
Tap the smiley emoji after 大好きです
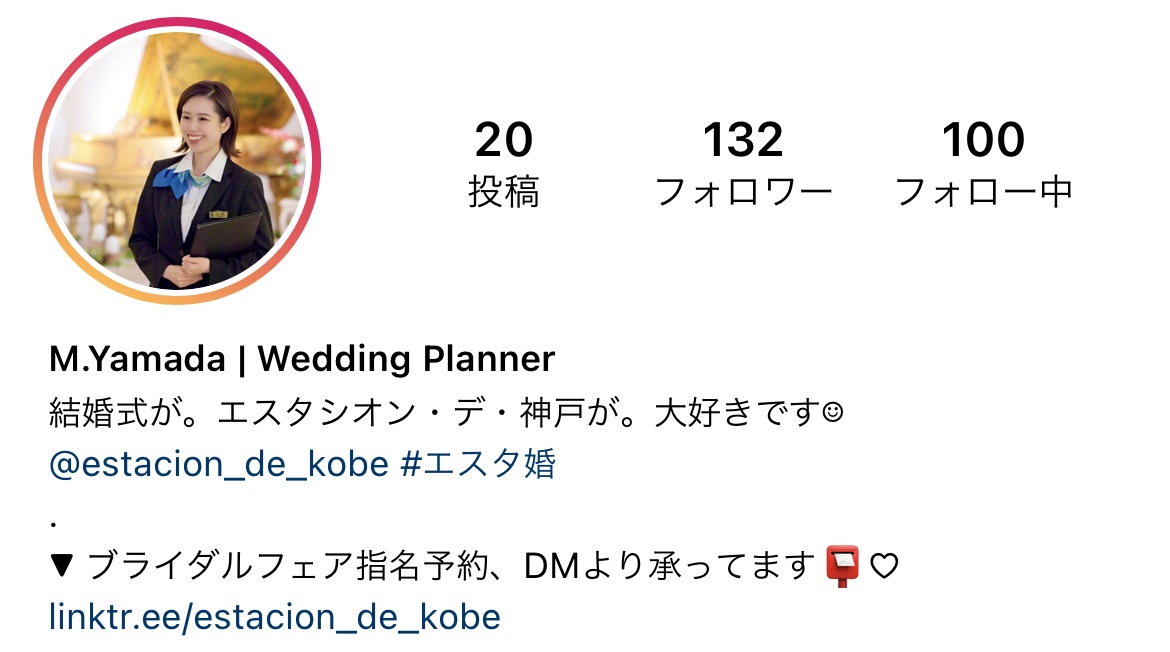(833, 412)
